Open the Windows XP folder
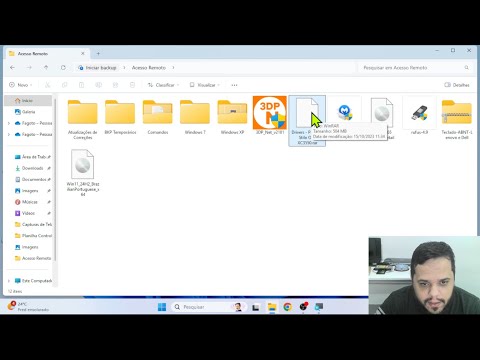 [x=232, y=116]
